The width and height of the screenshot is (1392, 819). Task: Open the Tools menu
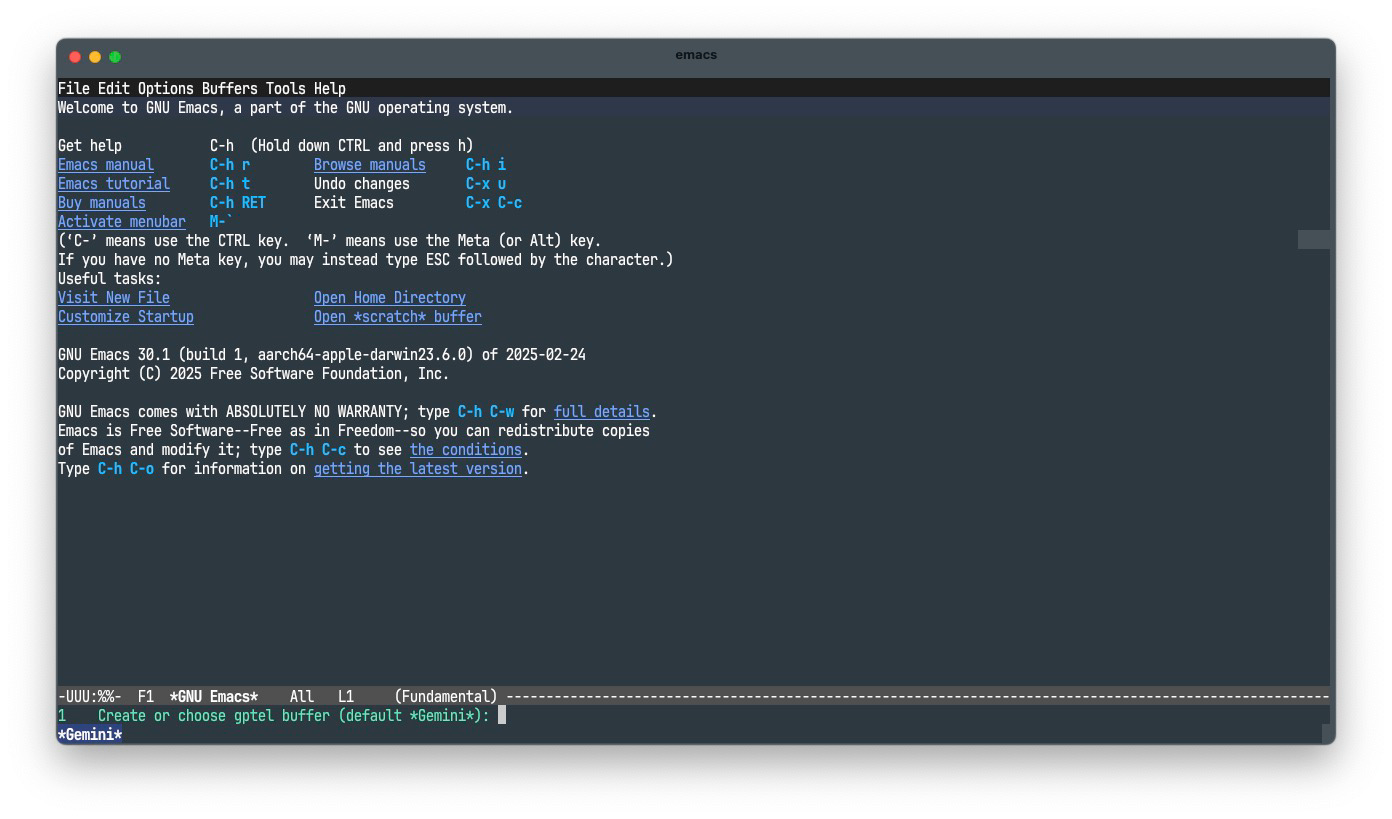(x=286, y=88)
